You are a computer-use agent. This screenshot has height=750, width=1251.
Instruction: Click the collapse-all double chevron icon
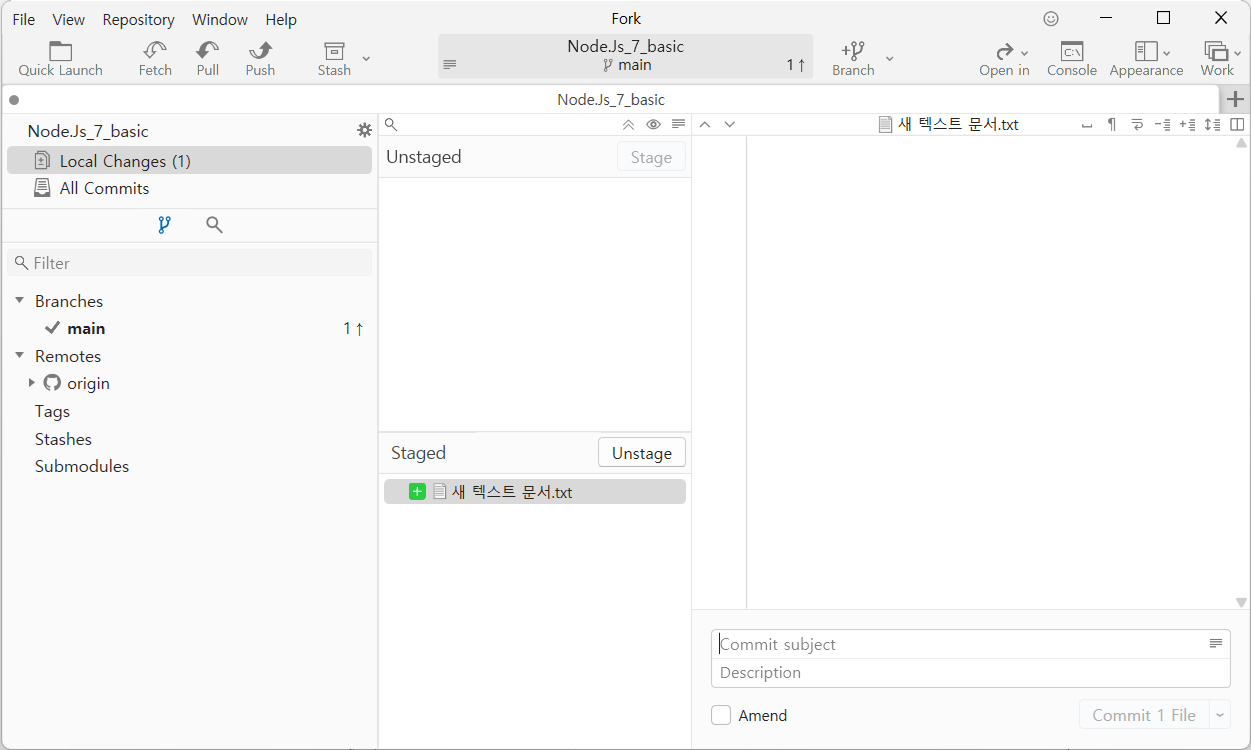tap(628, 124)
